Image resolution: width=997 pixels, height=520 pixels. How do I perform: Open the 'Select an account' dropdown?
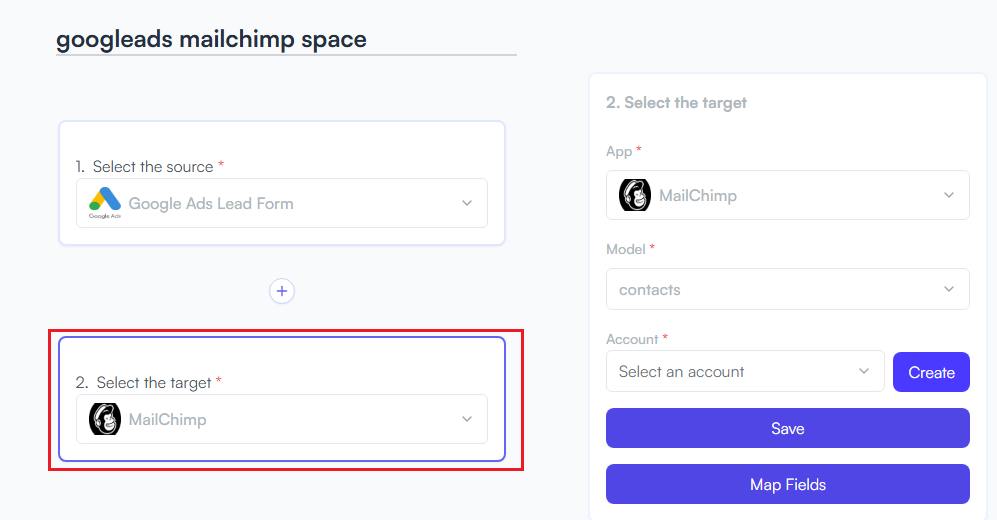point(745,371)
